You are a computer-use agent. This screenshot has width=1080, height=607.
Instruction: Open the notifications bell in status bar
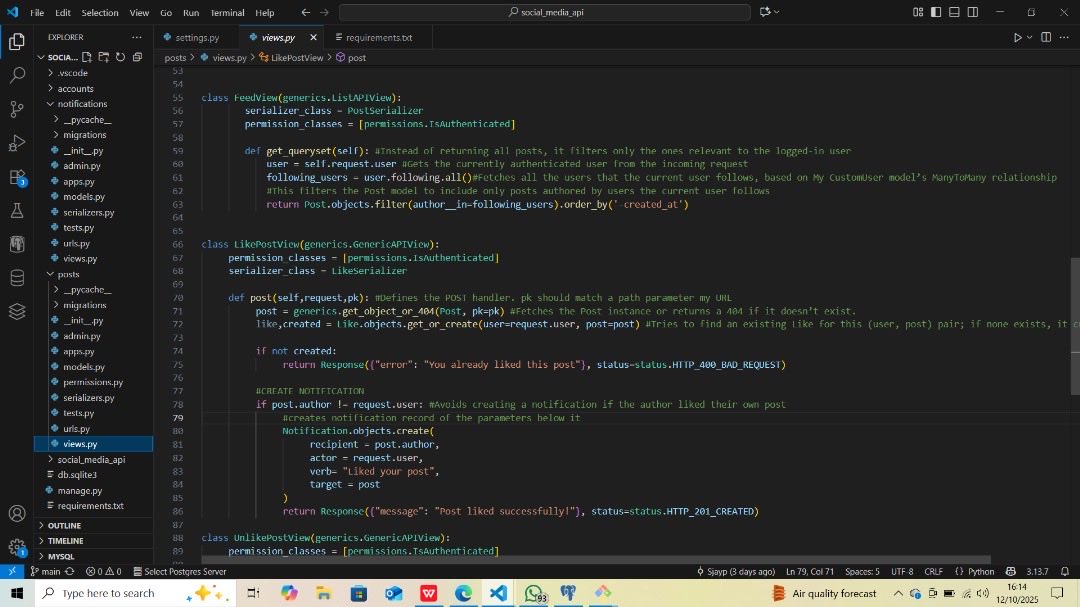pyautogui.click(x=1065, y=571)
